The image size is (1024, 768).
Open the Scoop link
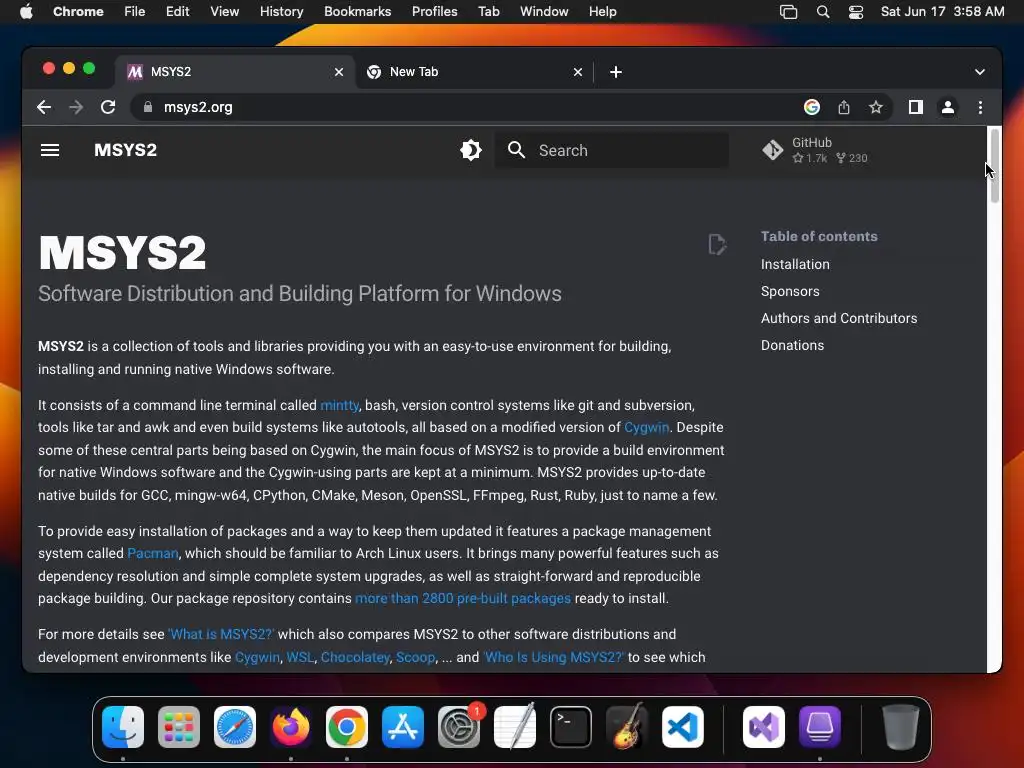415,657
